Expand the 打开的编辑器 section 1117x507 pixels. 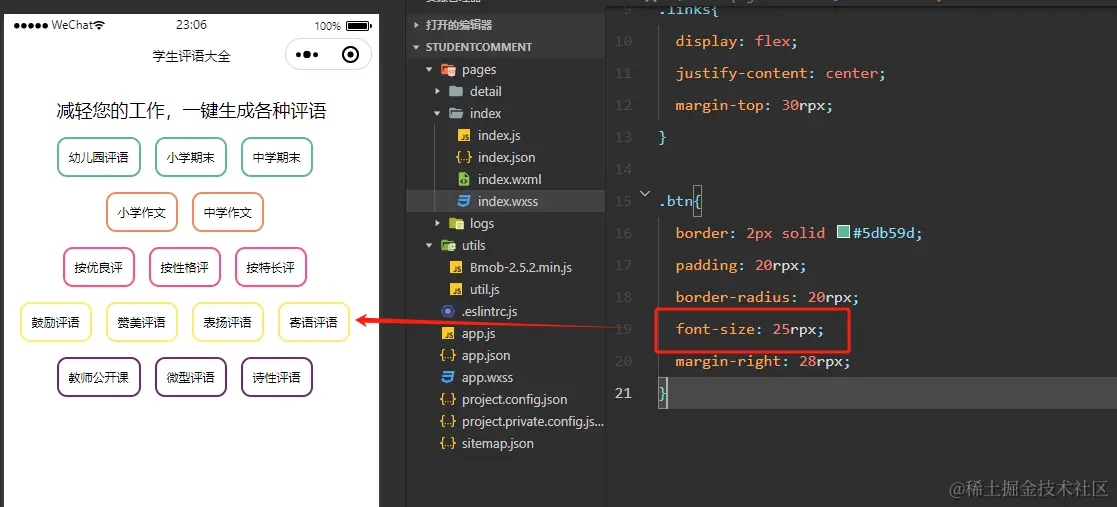coord(417,25)
